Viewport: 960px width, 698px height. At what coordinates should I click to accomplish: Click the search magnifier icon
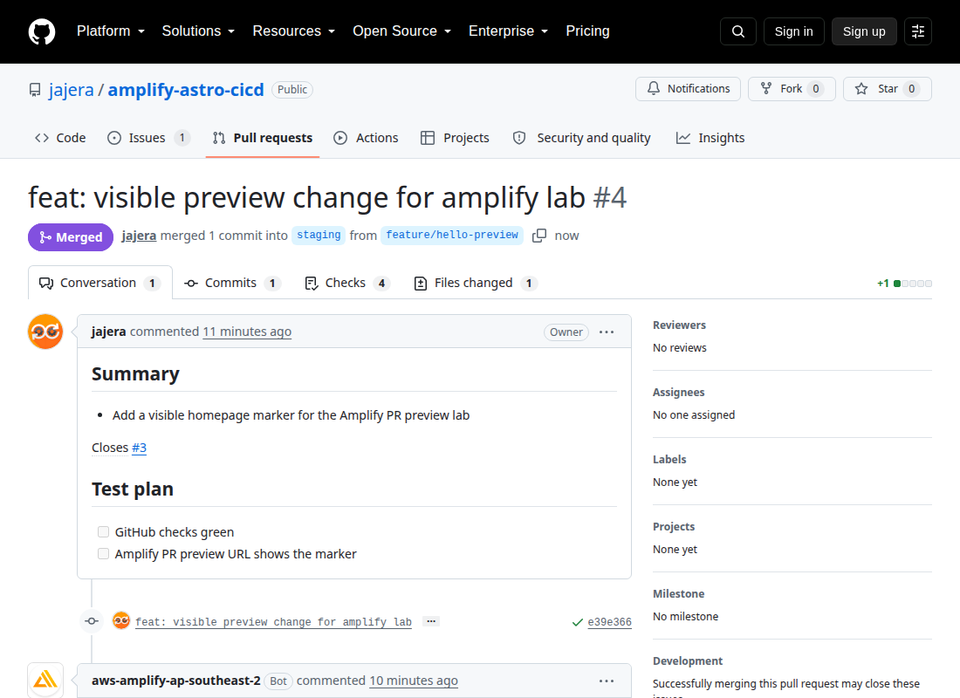(x=738, y=31)
